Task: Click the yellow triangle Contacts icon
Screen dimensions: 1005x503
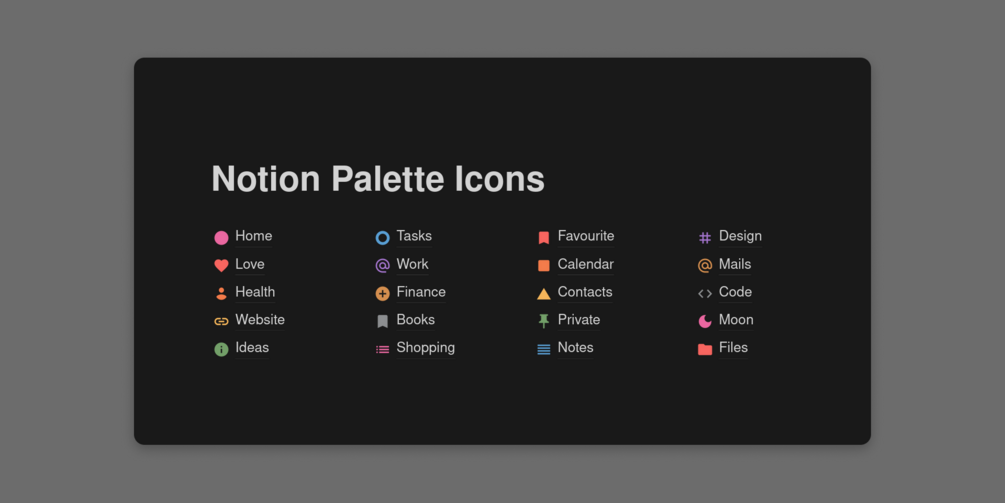Action: tap(544, 293)
